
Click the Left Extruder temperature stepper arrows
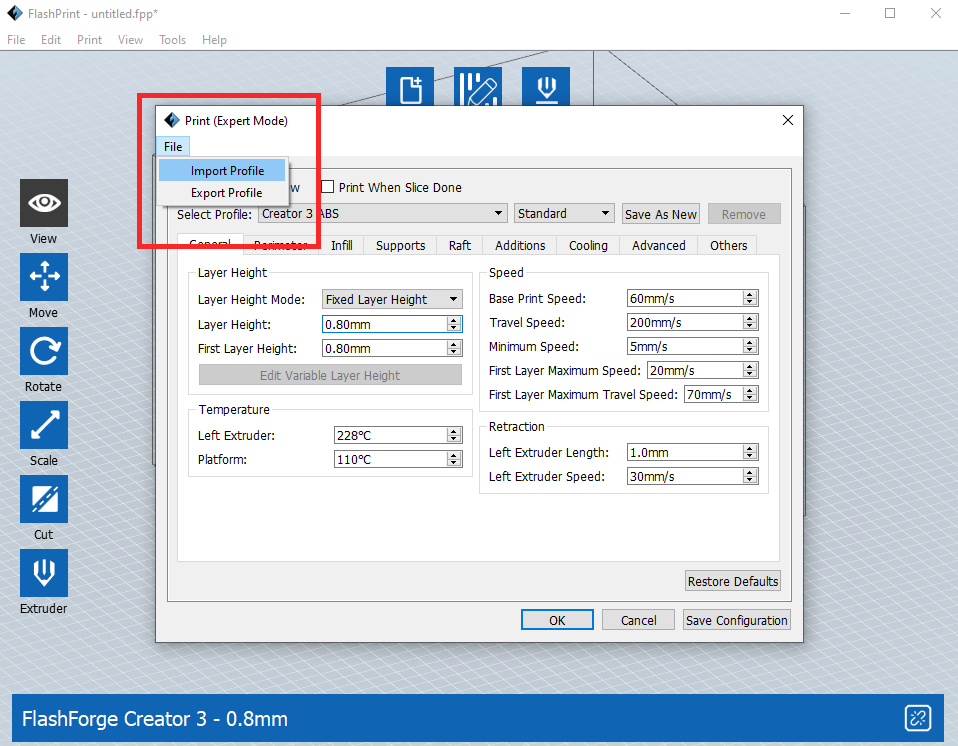(454, 435)
